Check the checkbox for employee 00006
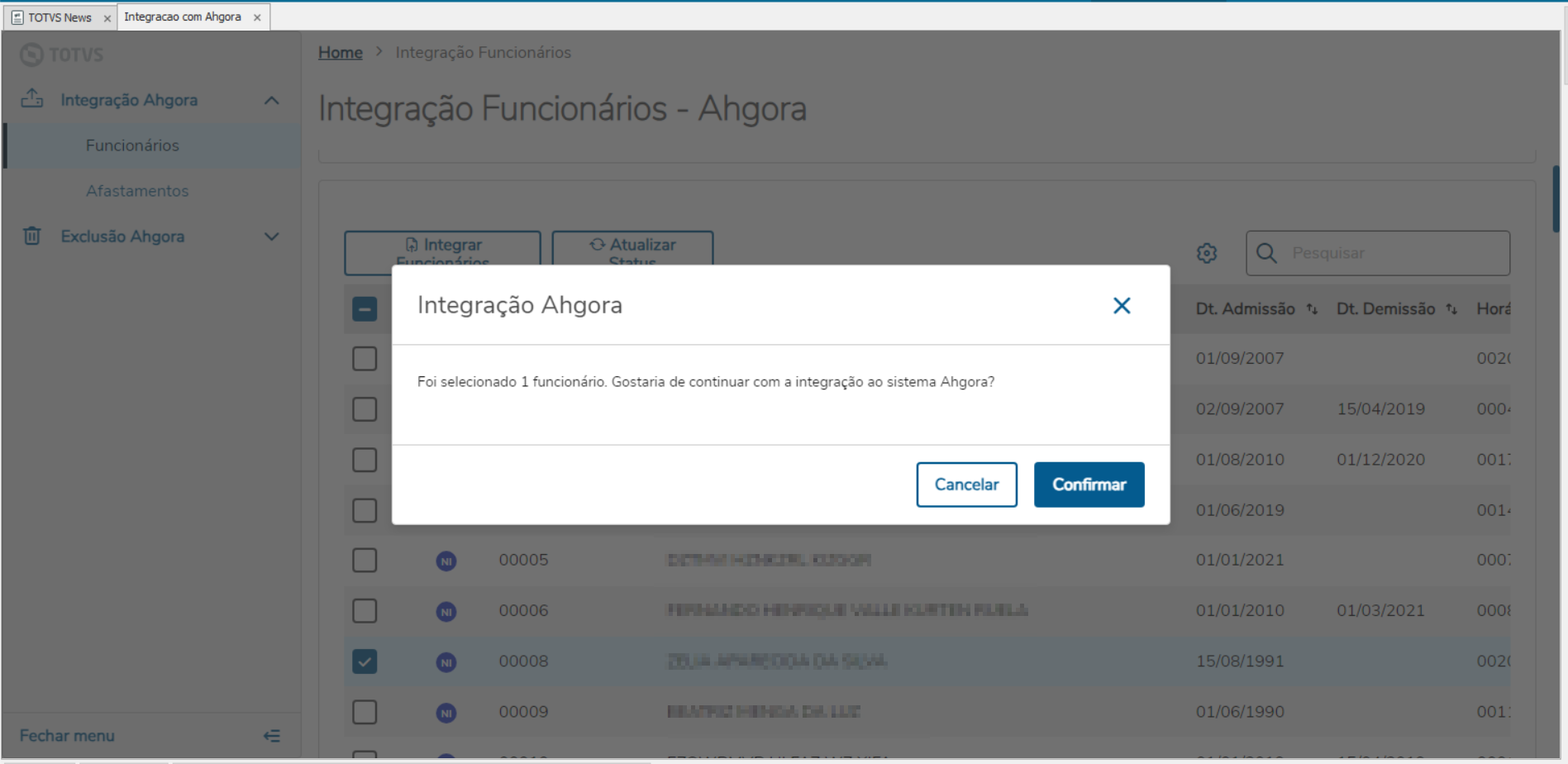Screen dimensions: 1568x764 [x=365, y=610]
